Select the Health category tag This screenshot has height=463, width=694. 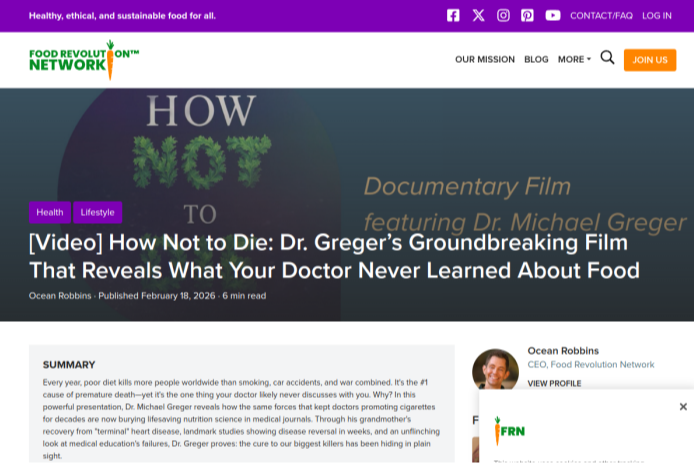point(50,212)
